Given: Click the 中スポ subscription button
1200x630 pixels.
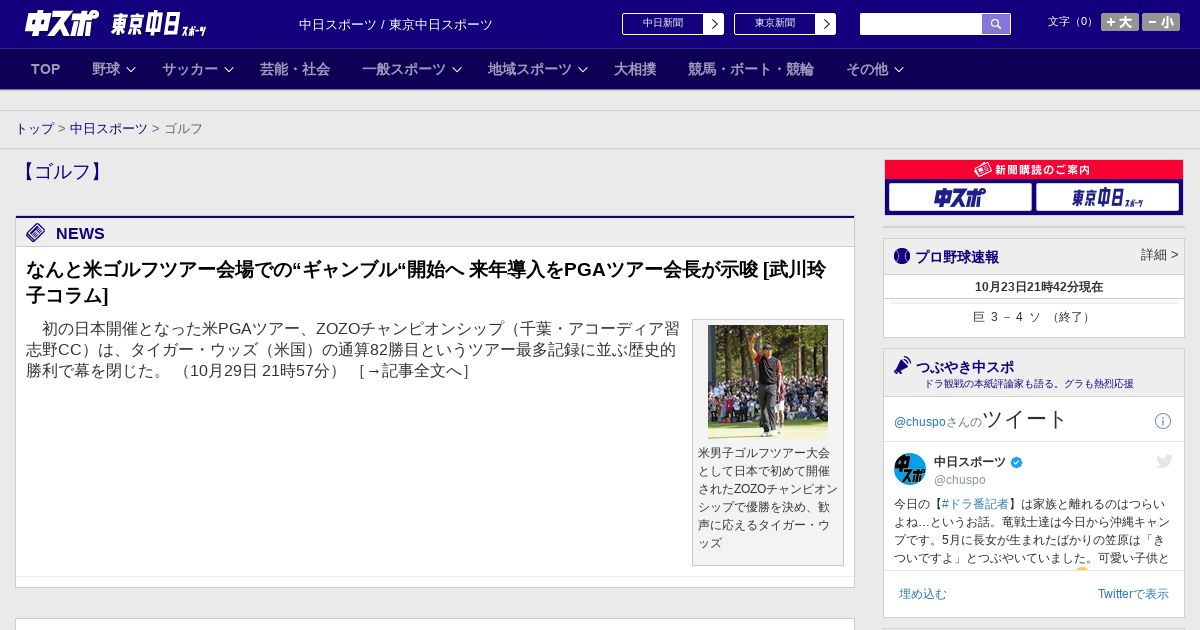Looking at the screenshot, I should point(960,197).
